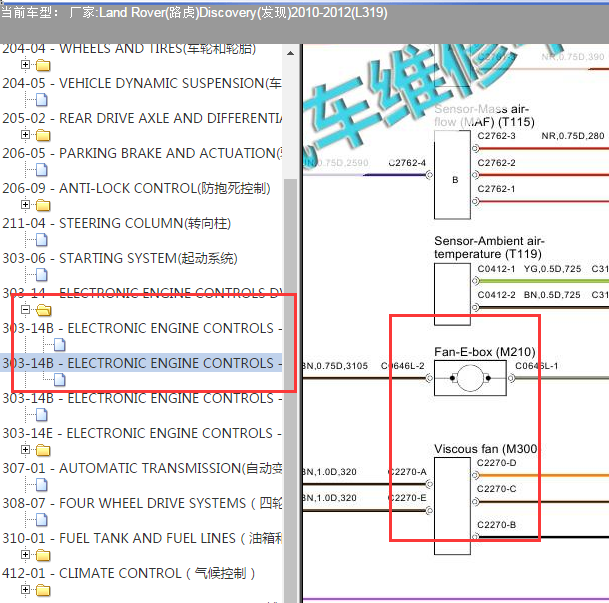Click the tree panel vertical scrollbar thumb

tap(290, 390)
